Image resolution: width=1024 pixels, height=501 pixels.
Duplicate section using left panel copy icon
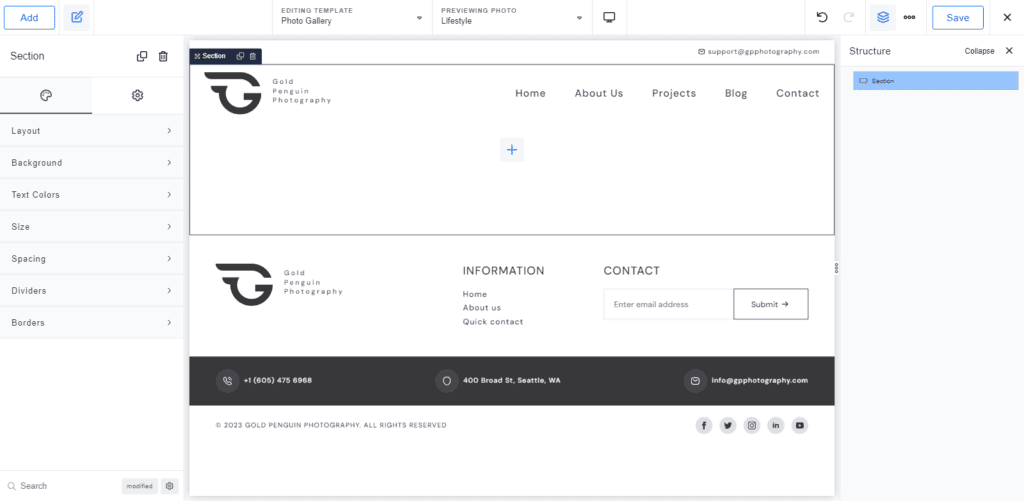coord(142,57)
